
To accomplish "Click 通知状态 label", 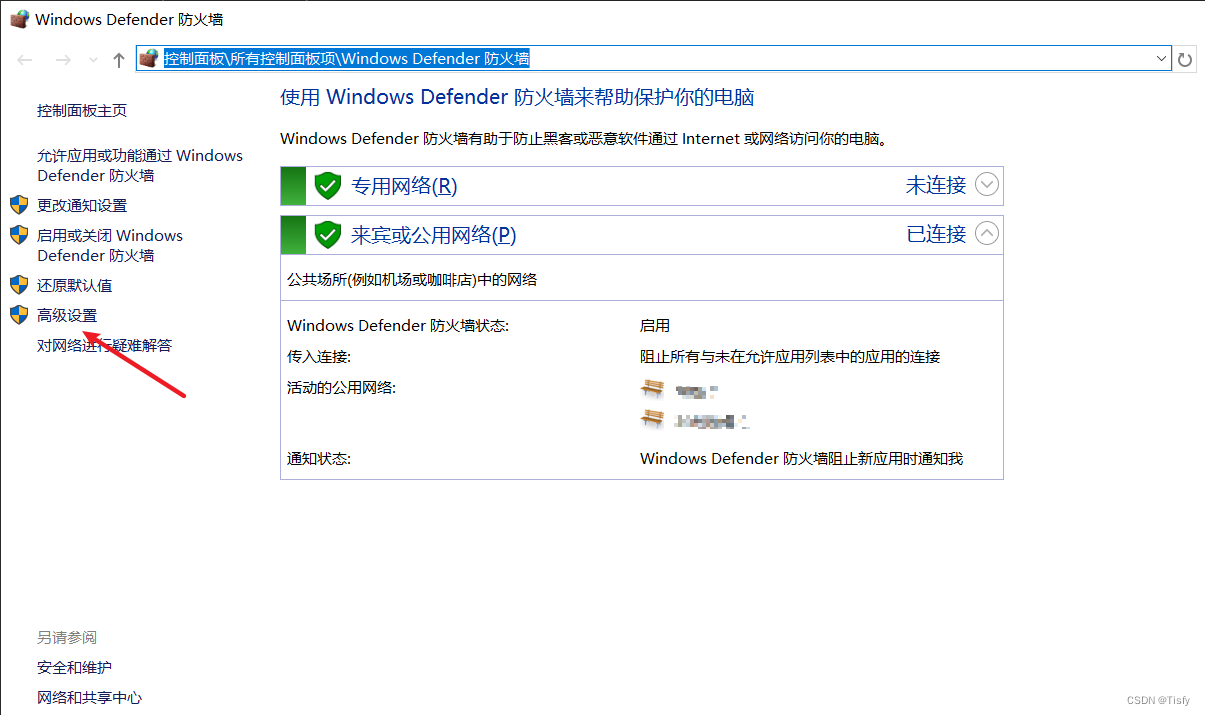I will [319, 459].
